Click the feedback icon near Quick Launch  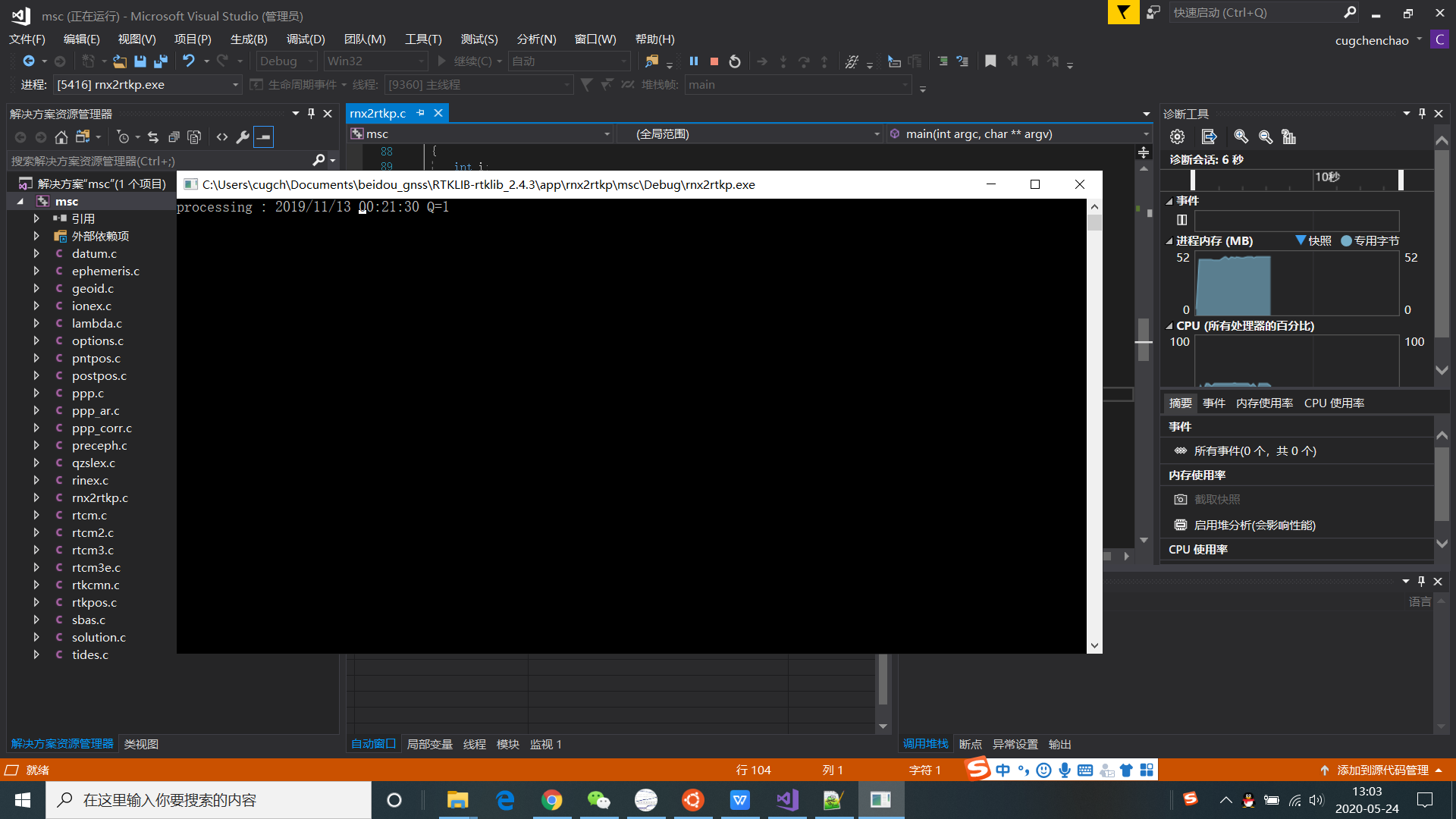1153,12
